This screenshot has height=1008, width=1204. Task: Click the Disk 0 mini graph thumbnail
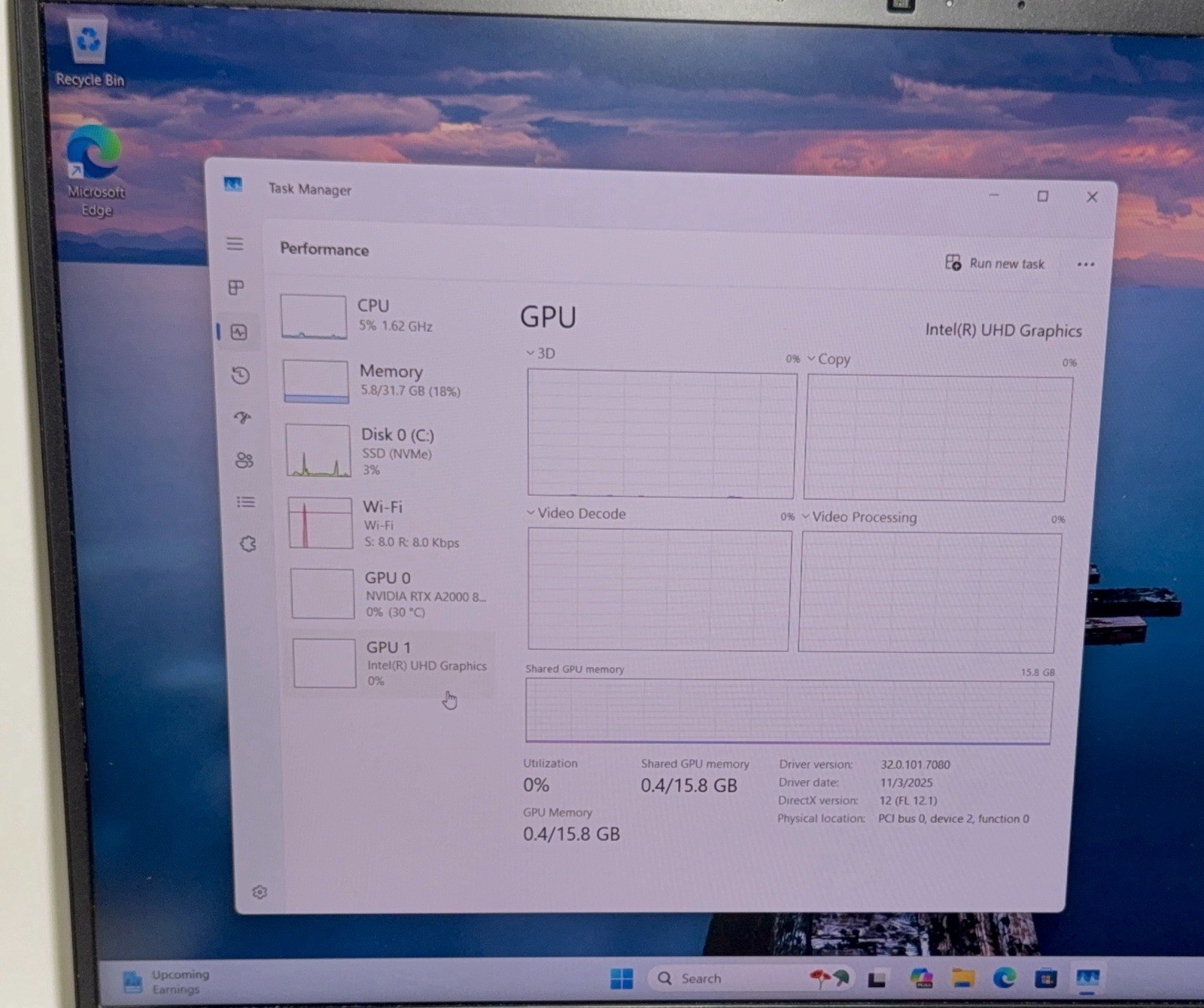point(318,451)
